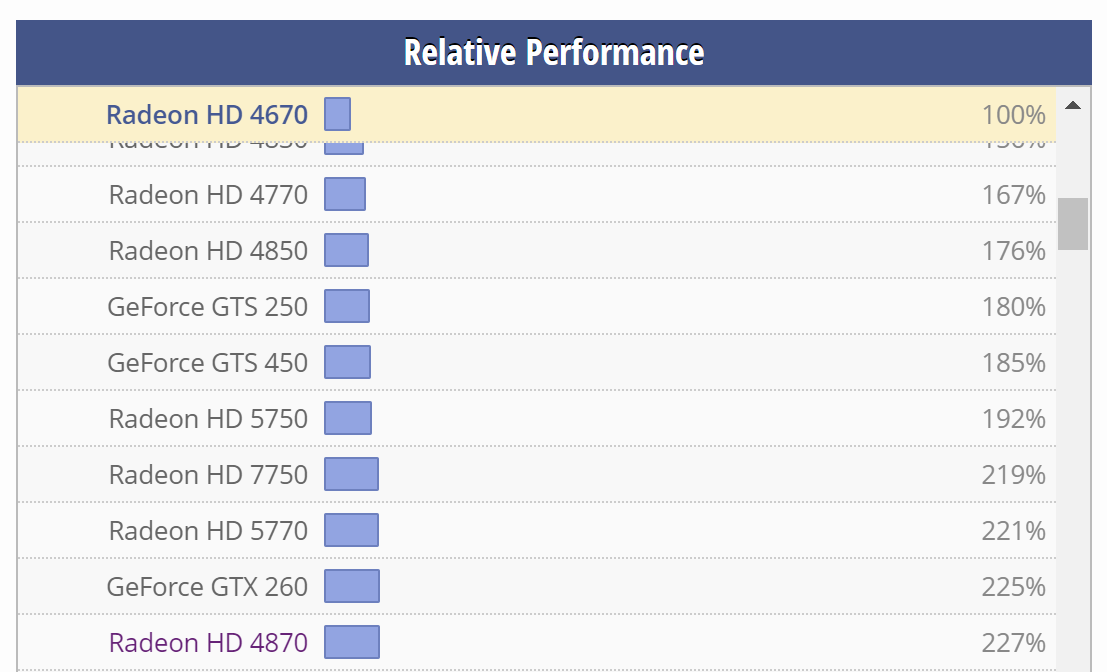This screenshot has height=672, width=1107.
Task: Open the GeForce GTS 450 entry
Action: (x=207, y=362)
